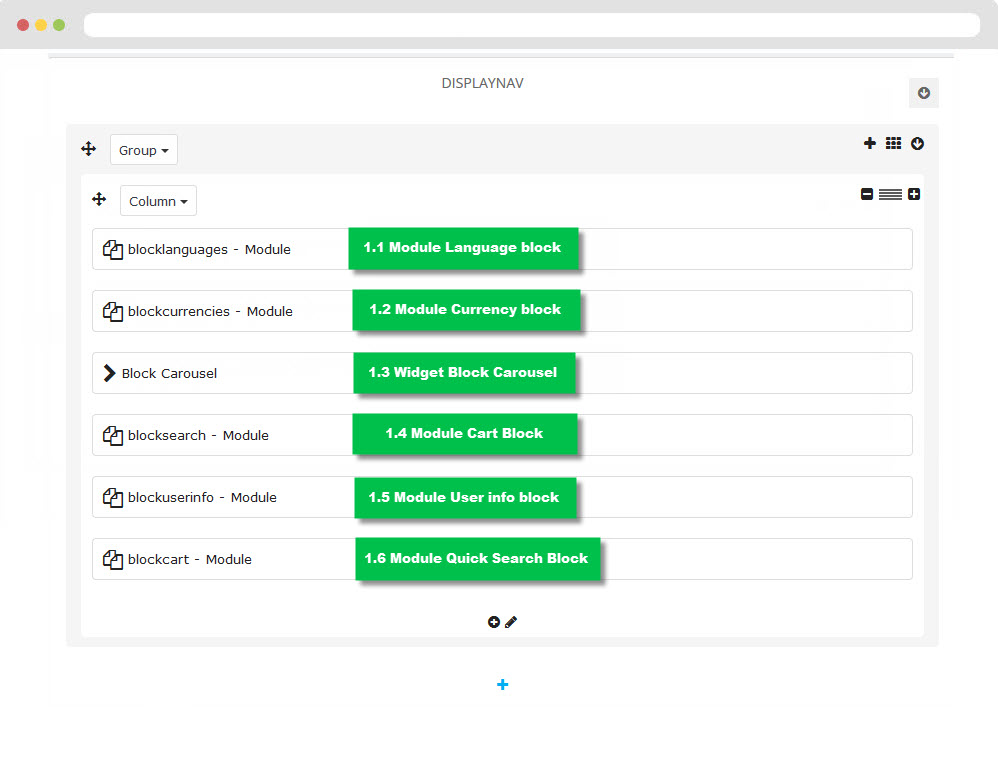Image resolution: width=998 pixels, height=762 pixels.
Task: Click the grid layout icon in the Group header
Action: click(x=893, y=143)
